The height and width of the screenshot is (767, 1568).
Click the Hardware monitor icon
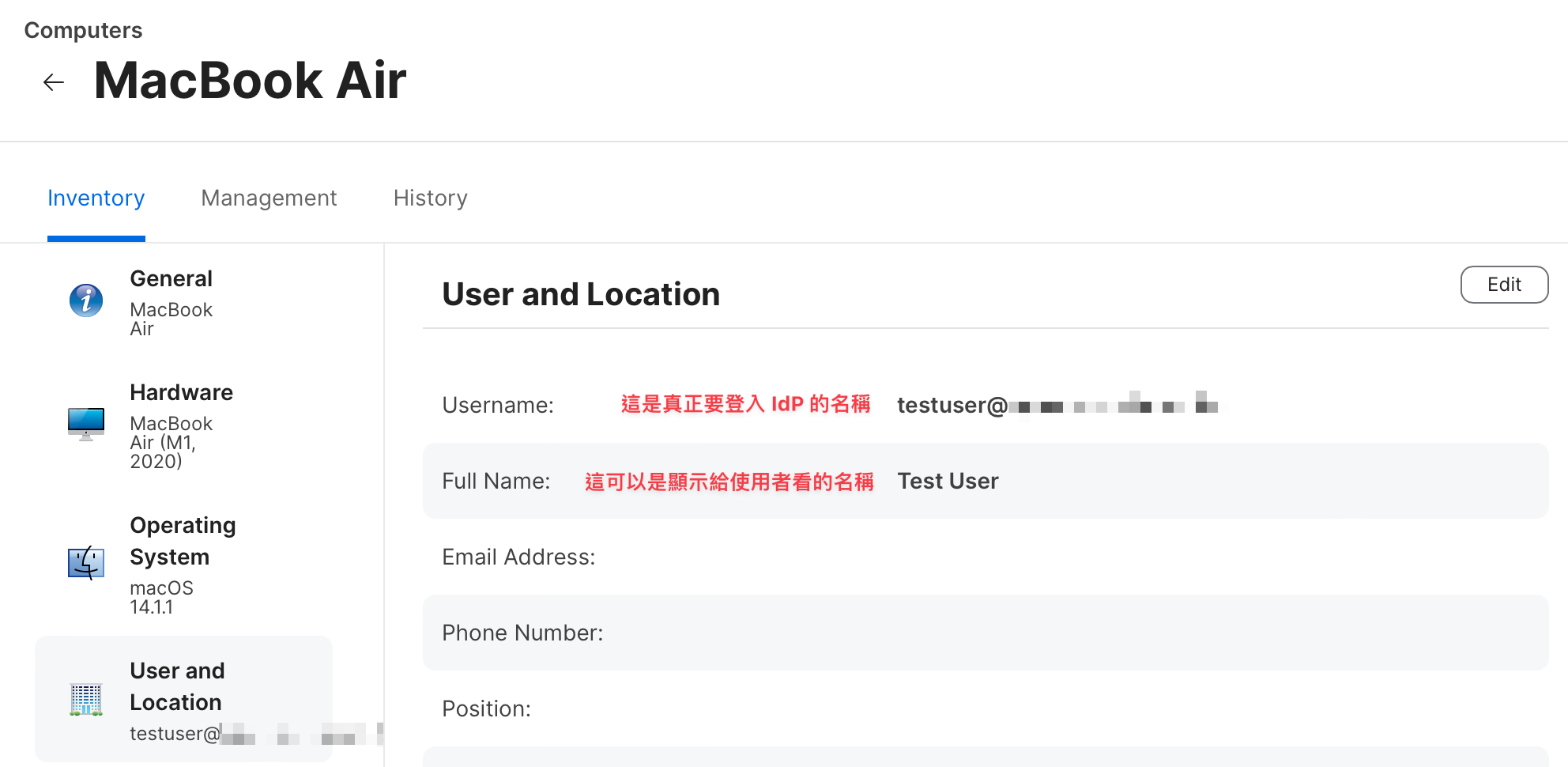point(86,424)
